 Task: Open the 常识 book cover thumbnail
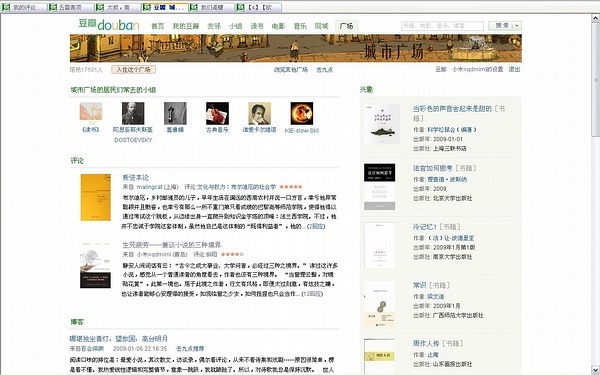[380, 304]
